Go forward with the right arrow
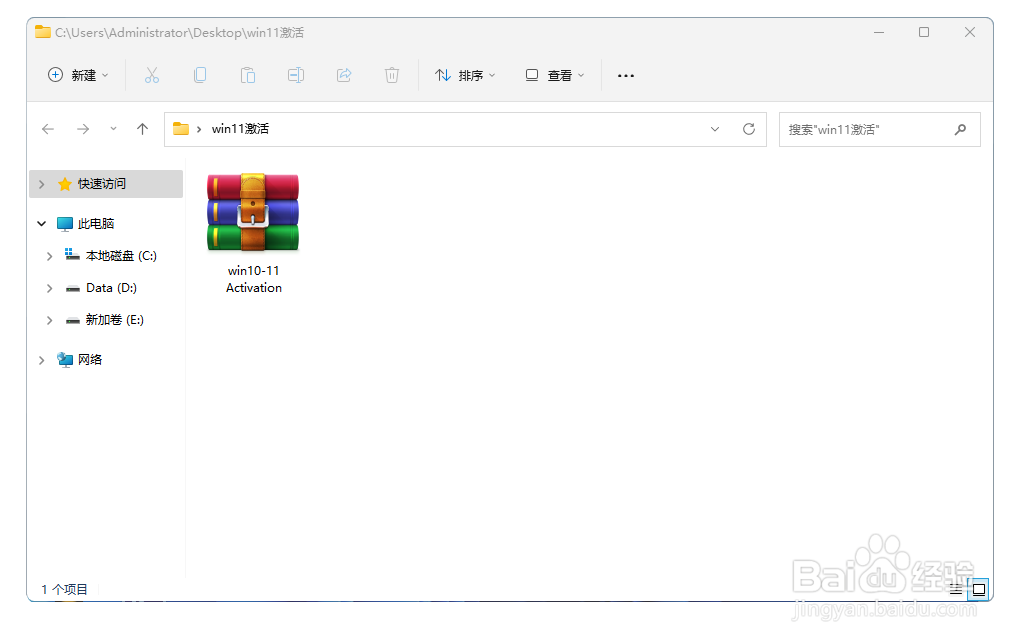The image size is (1032, 644). point(83,129)
